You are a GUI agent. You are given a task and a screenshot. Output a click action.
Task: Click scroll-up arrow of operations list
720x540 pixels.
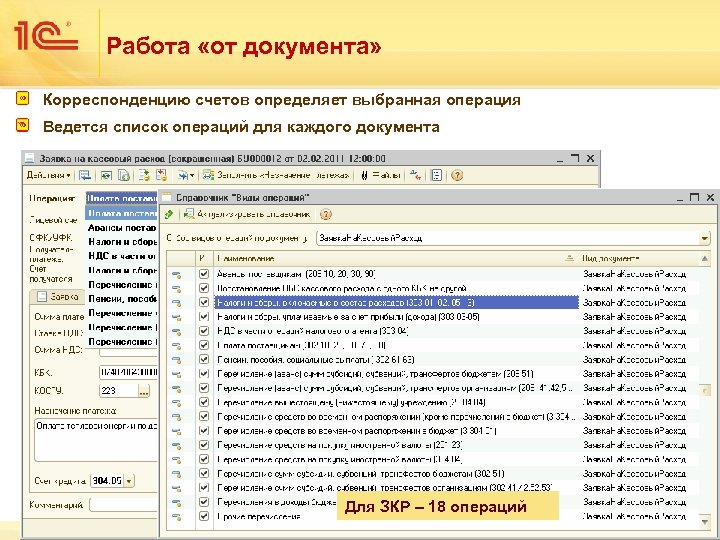pyautogui.click(x=705, y=259)
